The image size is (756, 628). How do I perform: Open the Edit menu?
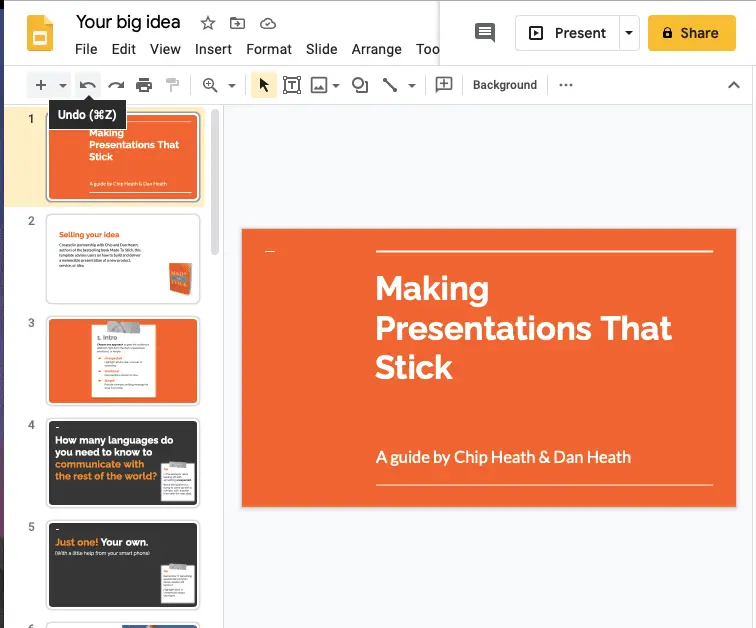click(123, 49)
